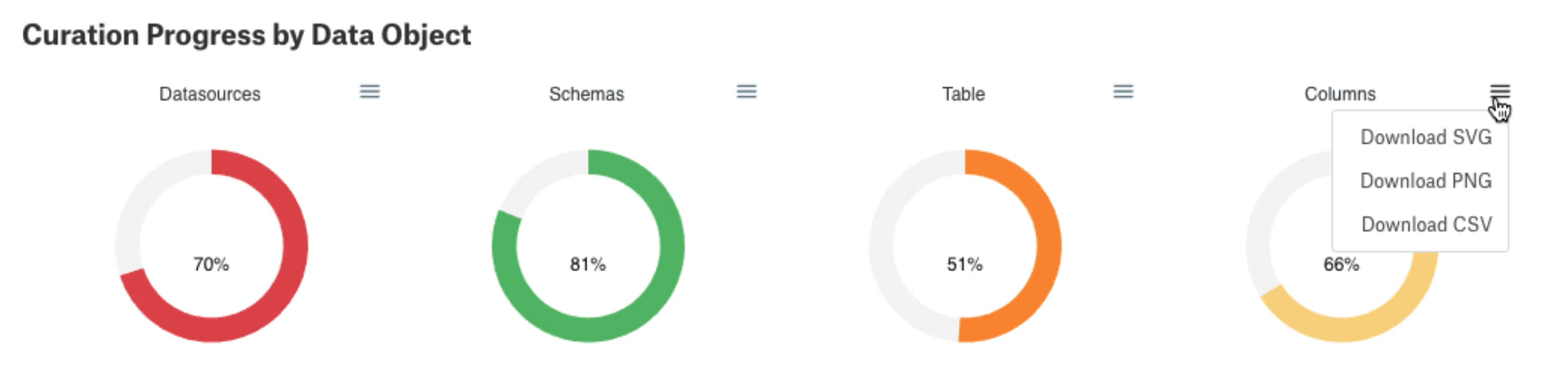The width and height of the screenshot is (1568, 377).
Task: Click the 66% label in Columns chart
Action: 1341,264
